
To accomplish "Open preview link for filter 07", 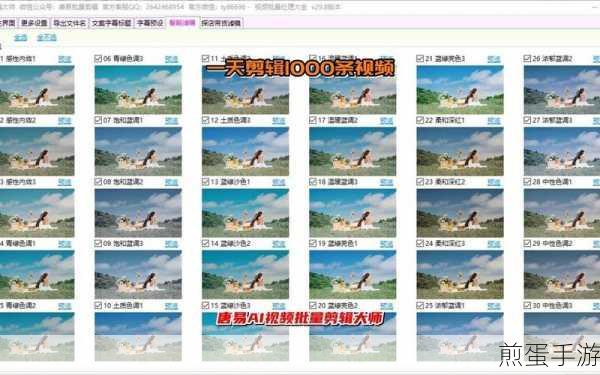I will click(x=171, y=121).
